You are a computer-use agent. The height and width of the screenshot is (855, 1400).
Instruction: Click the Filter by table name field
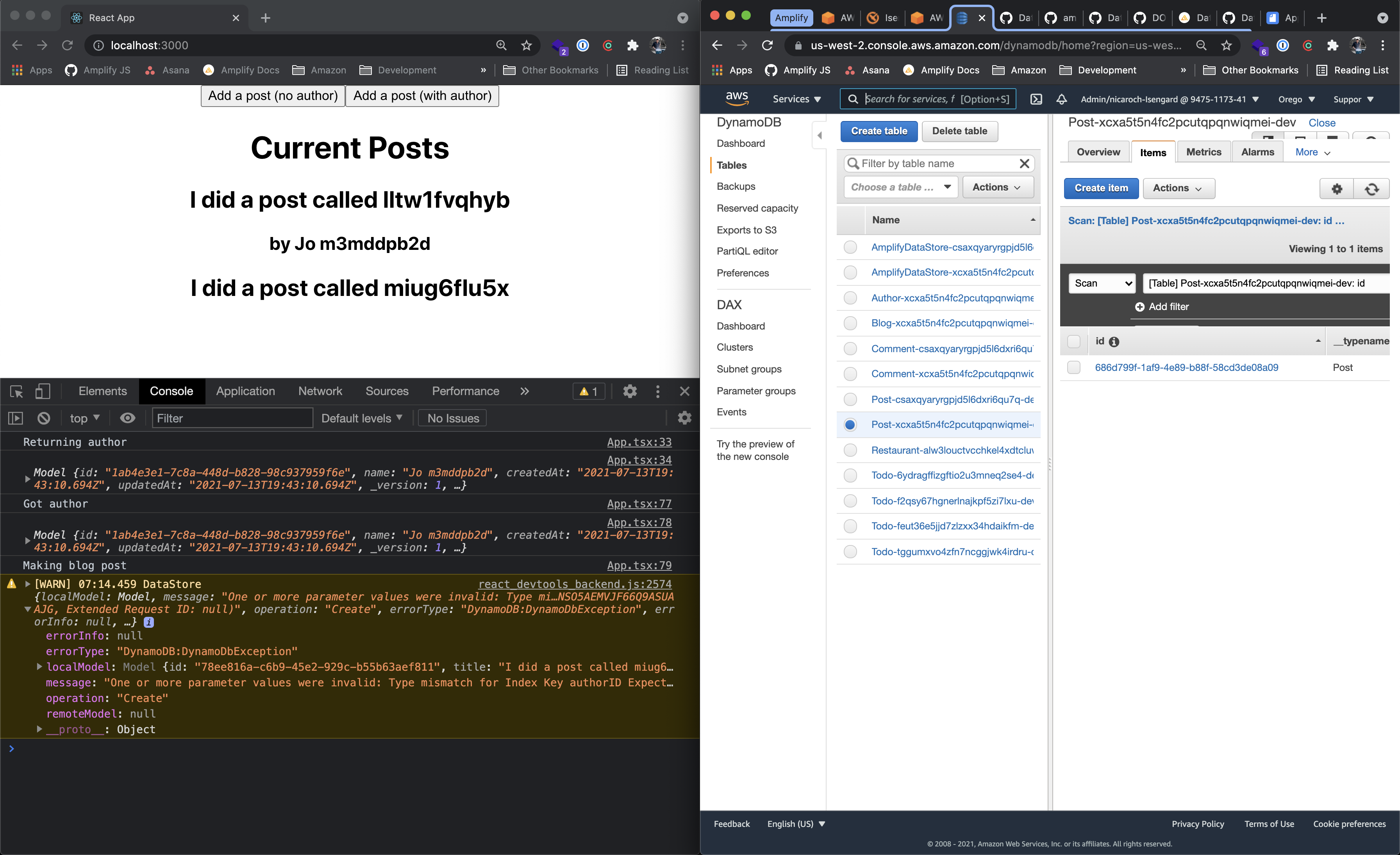[937, 164]
